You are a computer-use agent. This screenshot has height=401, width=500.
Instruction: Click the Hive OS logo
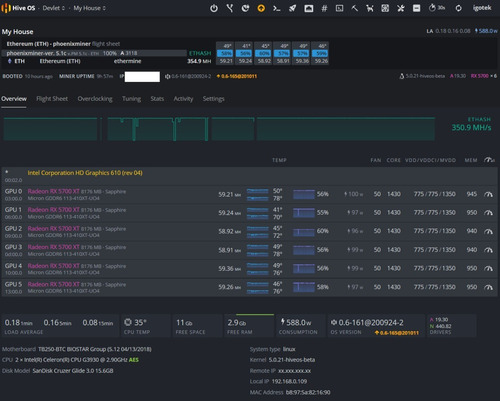pyautogui.click(x=18, y=8)
